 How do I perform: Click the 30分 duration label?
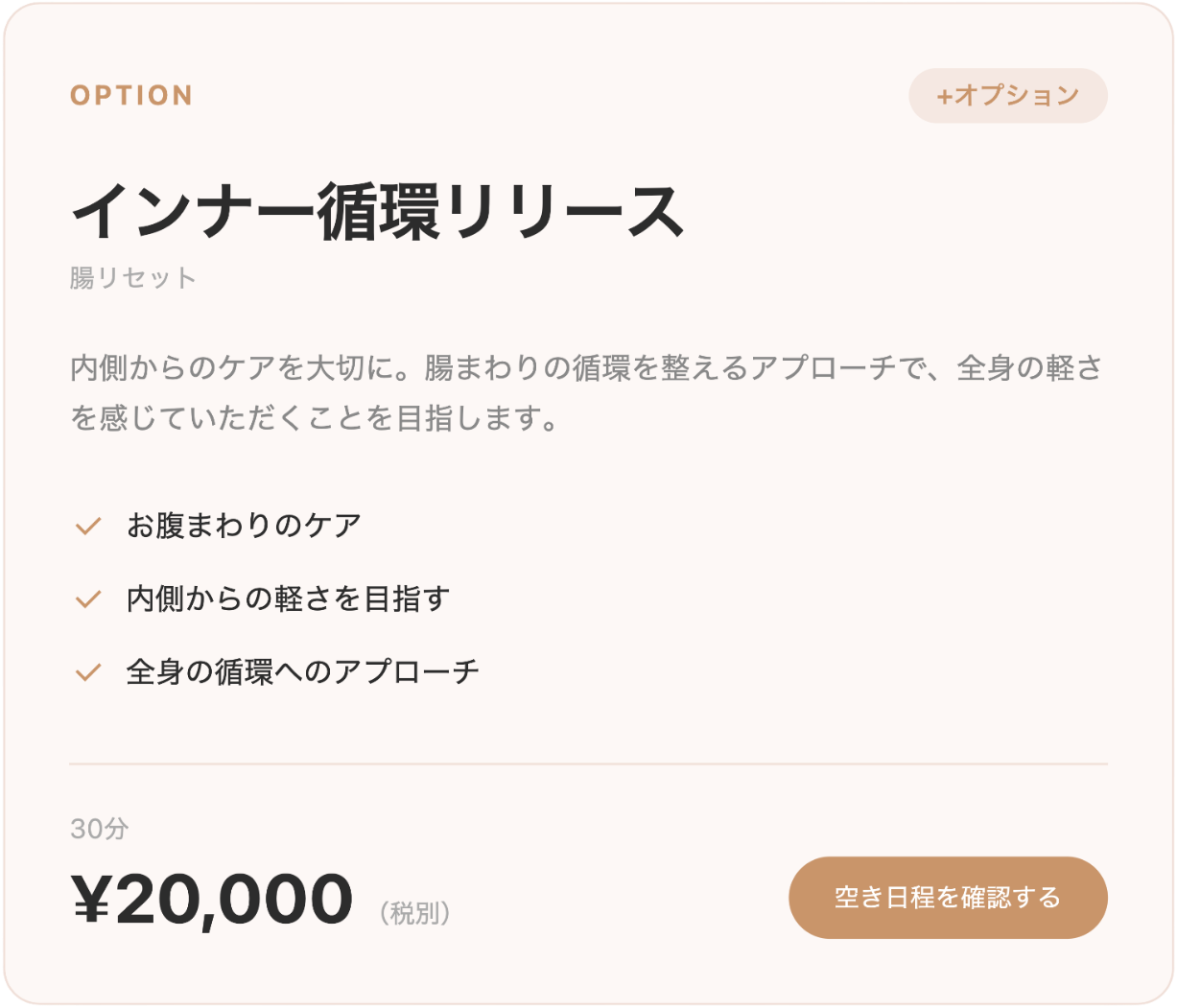pyautogui.click(x=99, y=830)
